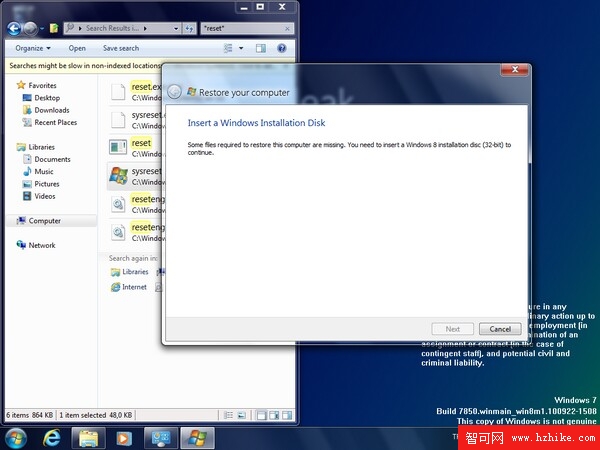
Task: Click the non-indexed locations info bar
Action: (84, 66)
